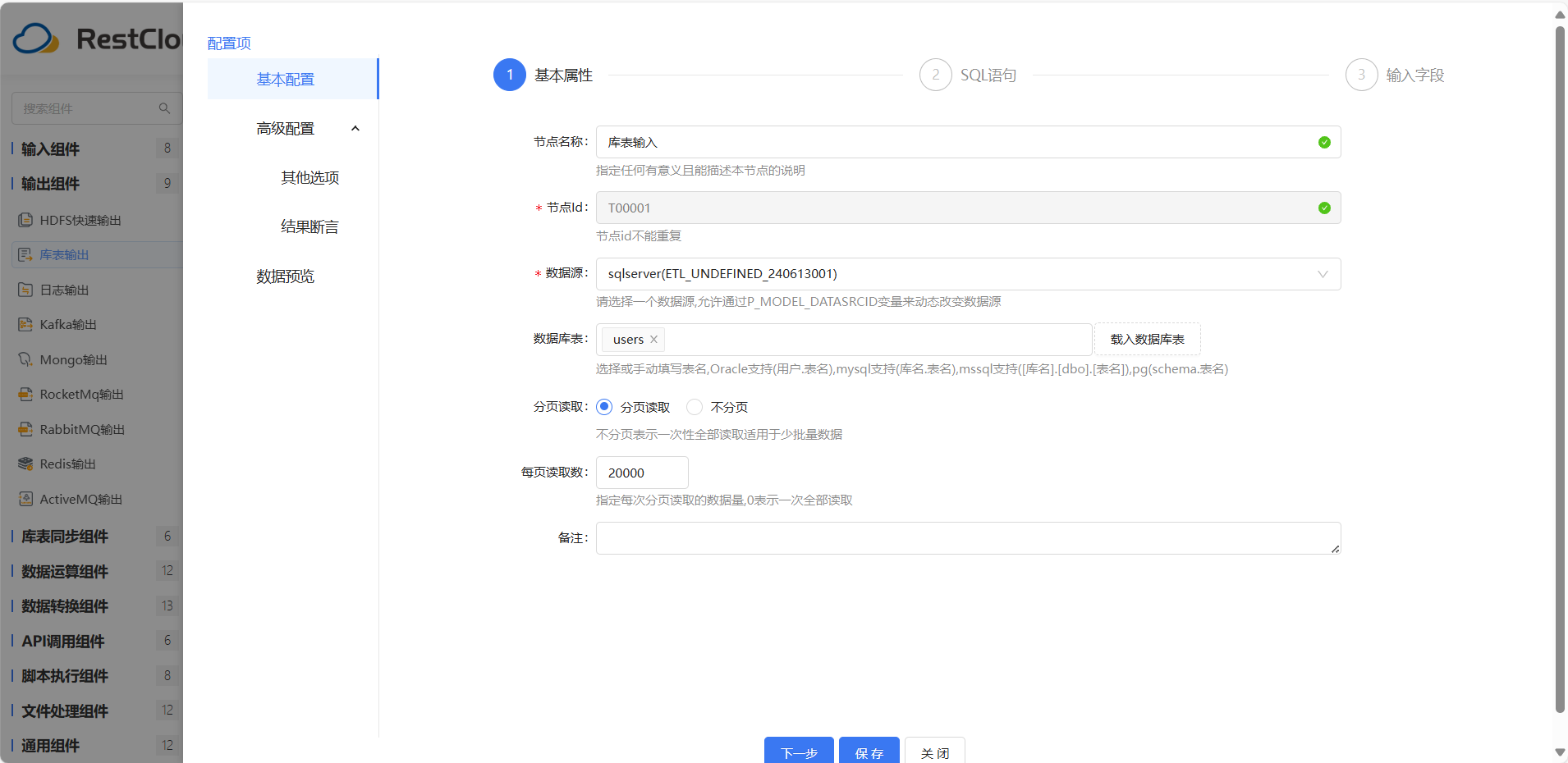This screenshot has height=763, width=1568.
Task: Click the 载入数据库表 button
Action: [1148, 340]
